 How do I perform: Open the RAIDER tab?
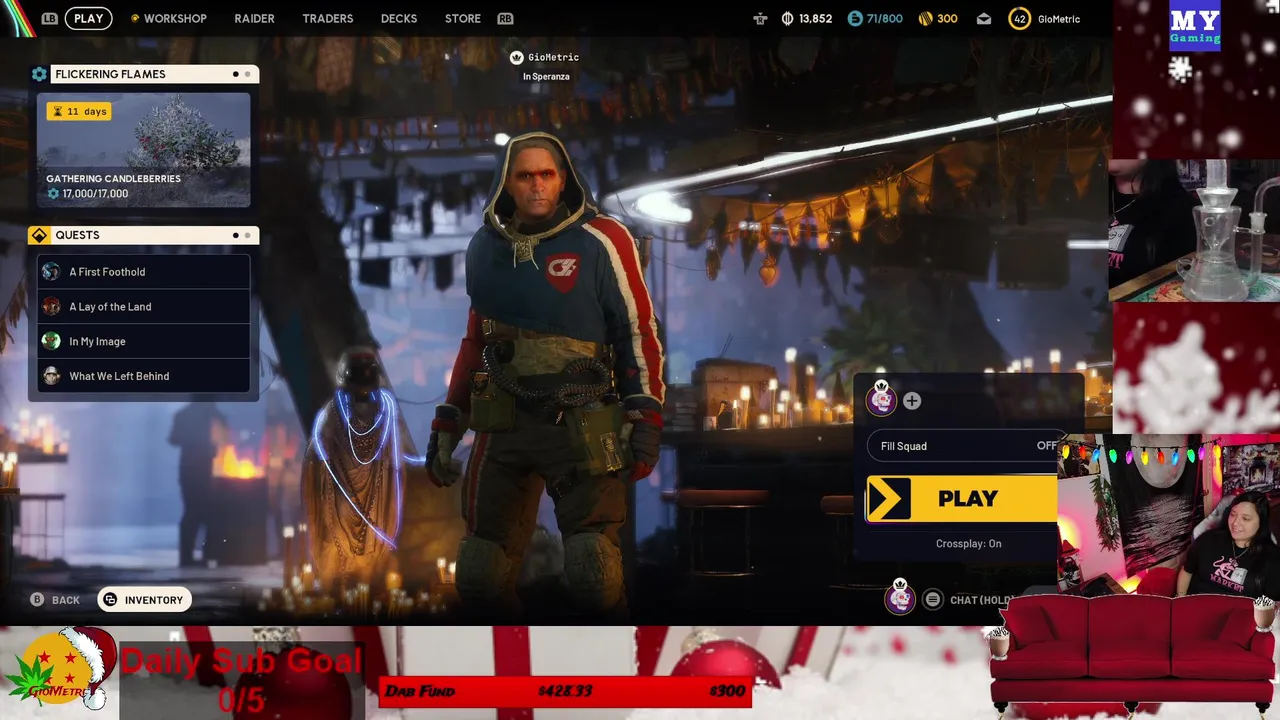[x=254, y=18]
